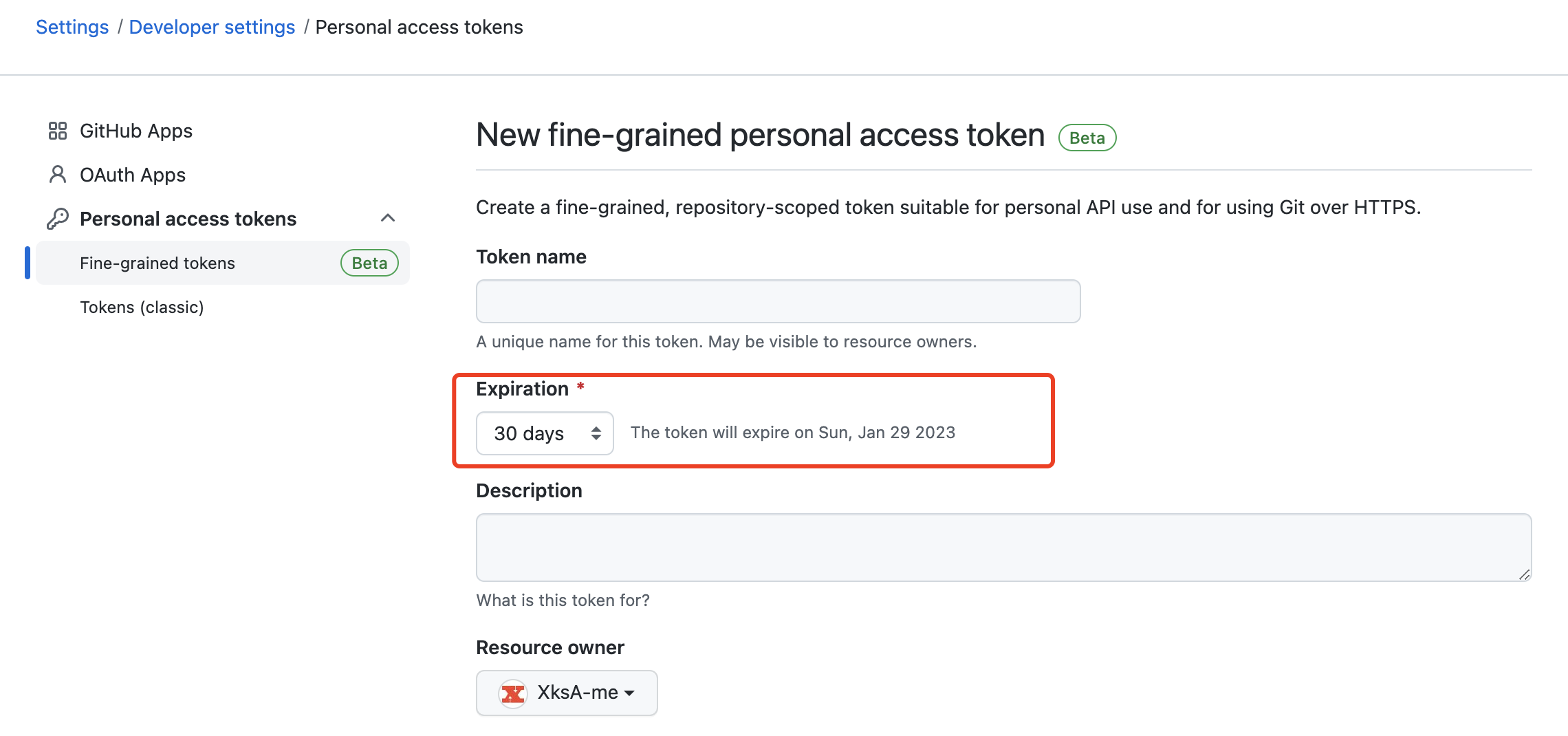Open the Expiration dropdown showing 30 days
This screenshot has height=736, width=1568.
(x=544, y=433)
